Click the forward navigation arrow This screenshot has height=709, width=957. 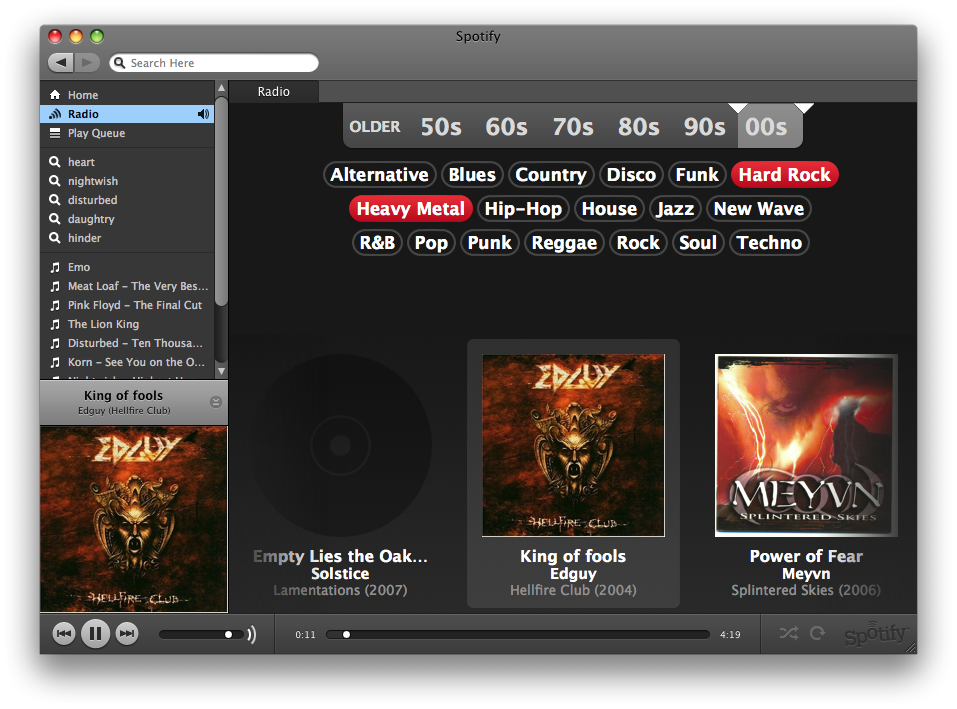point(88,63)
